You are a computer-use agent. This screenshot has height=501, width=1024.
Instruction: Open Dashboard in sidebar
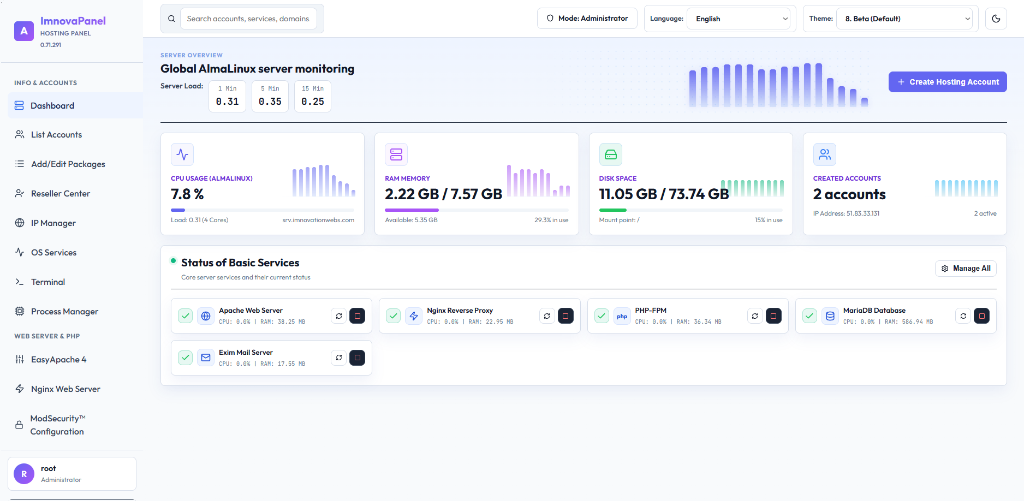75,105
